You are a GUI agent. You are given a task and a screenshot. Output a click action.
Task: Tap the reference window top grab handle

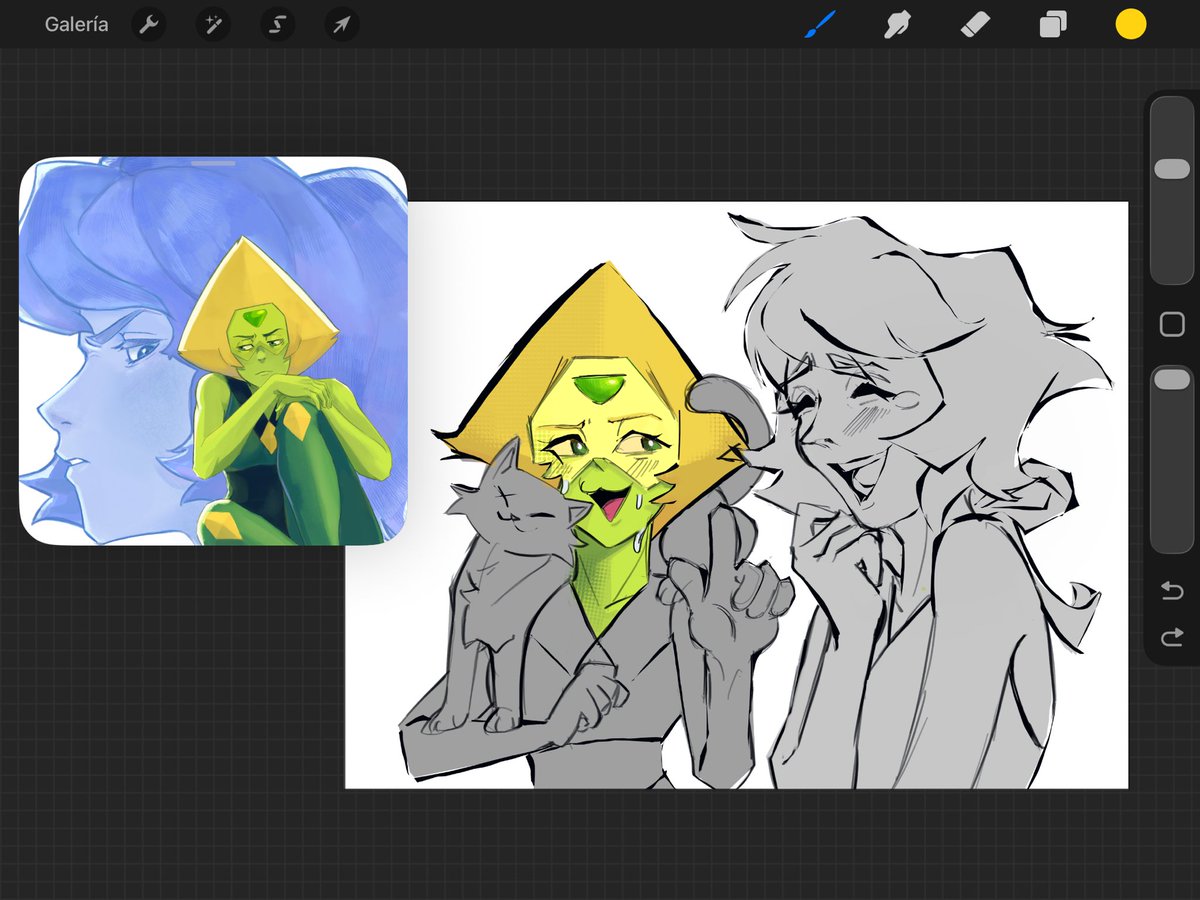click(x=212, y=162)
